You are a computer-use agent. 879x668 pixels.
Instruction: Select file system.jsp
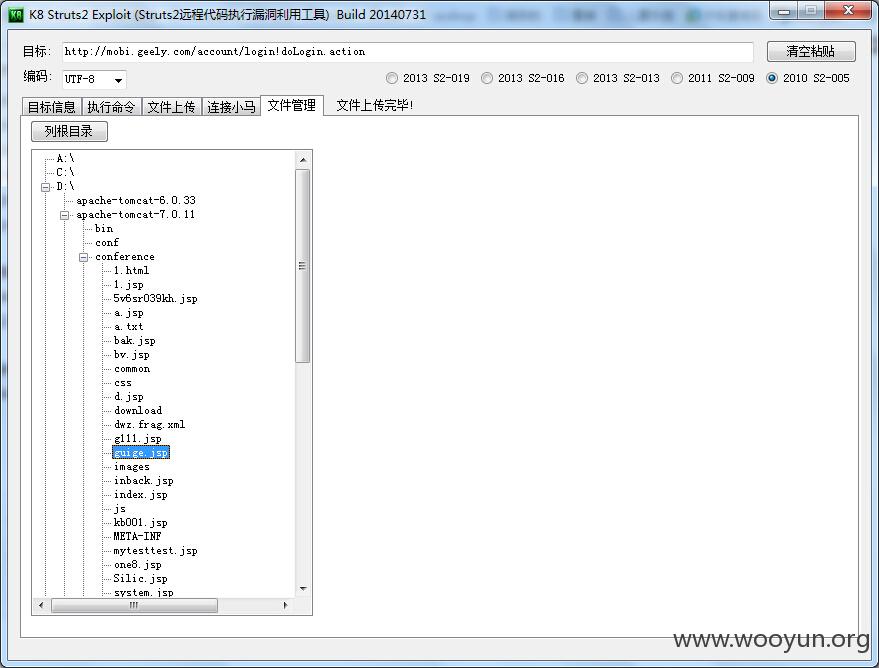[x=144, y=592]
